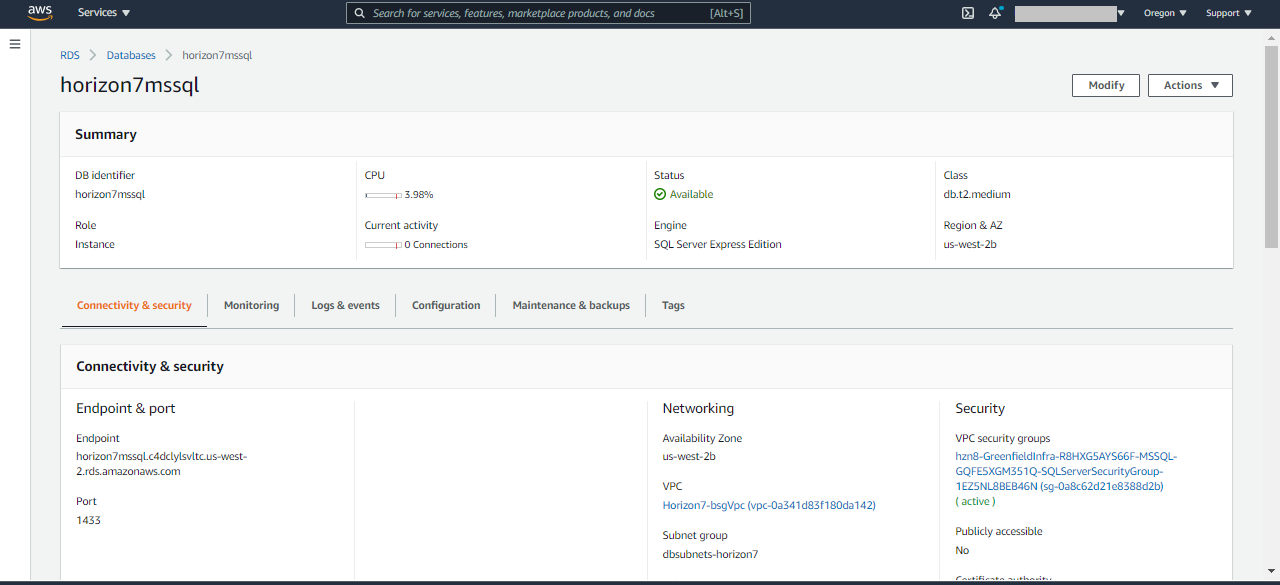1280x585 pixels.
Task: Expand the Actions dropdown
Action: coord(1189,85)
